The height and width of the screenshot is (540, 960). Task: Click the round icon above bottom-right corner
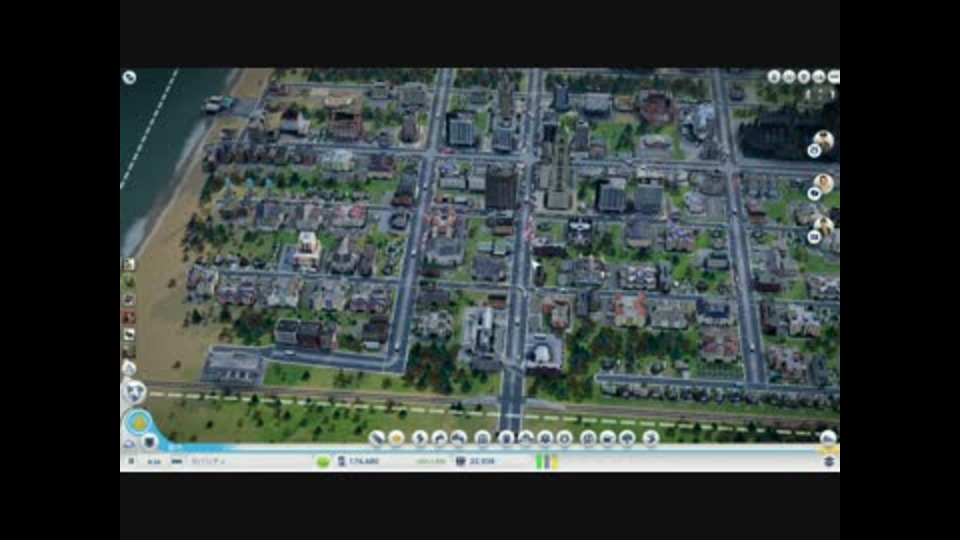828,438
